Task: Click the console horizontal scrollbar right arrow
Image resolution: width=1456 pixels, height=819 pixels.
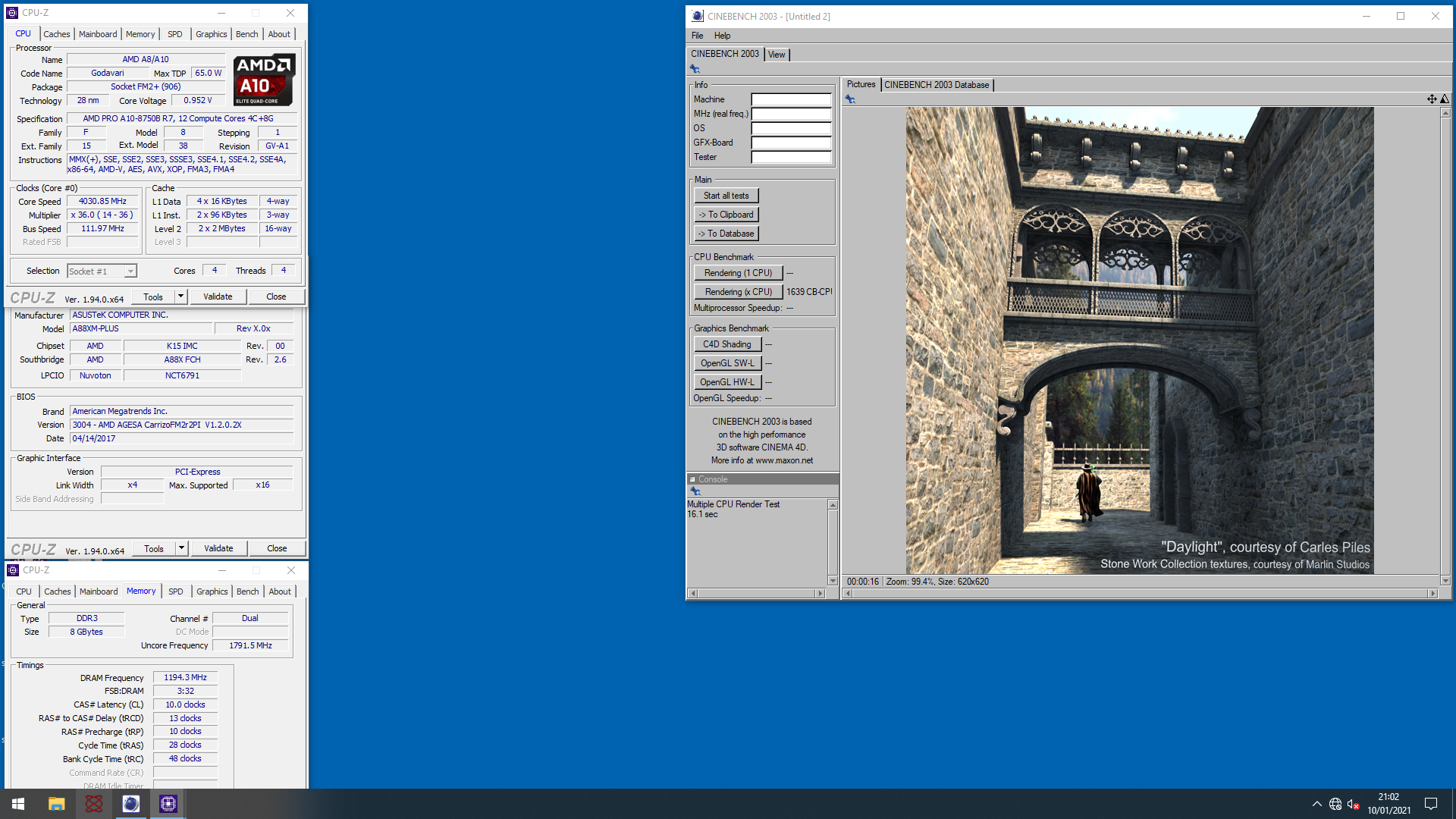Action: [820, 594]
